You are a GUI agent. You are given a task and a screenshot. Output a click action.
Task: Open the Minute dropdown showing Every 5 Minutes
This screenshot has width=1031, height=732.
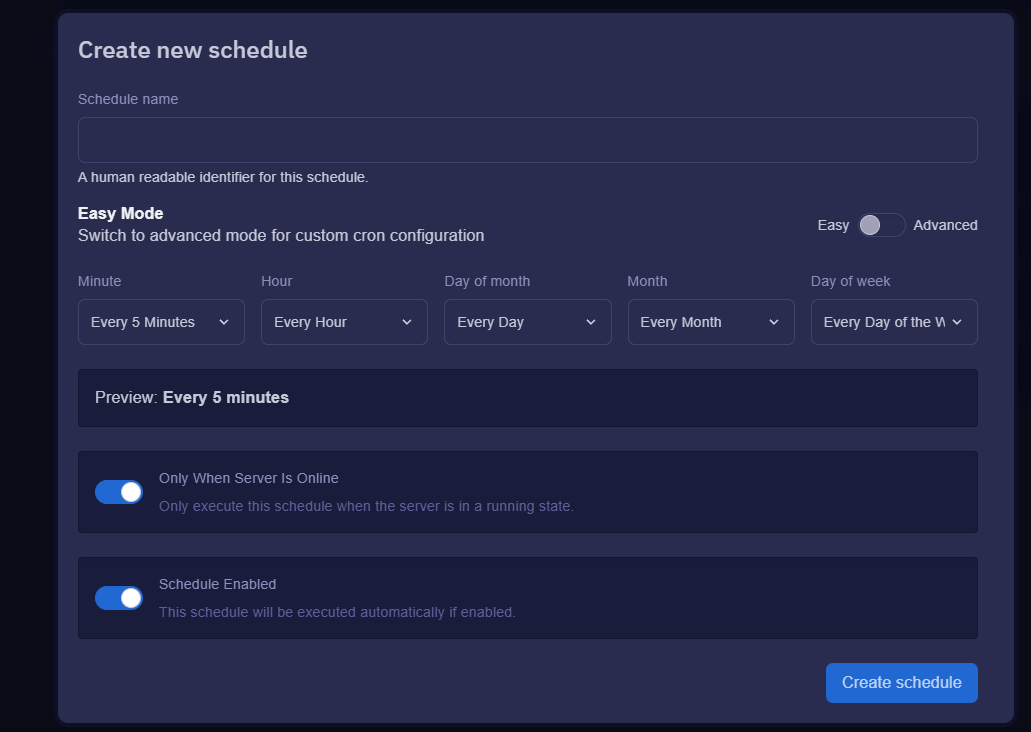(161, 322)
